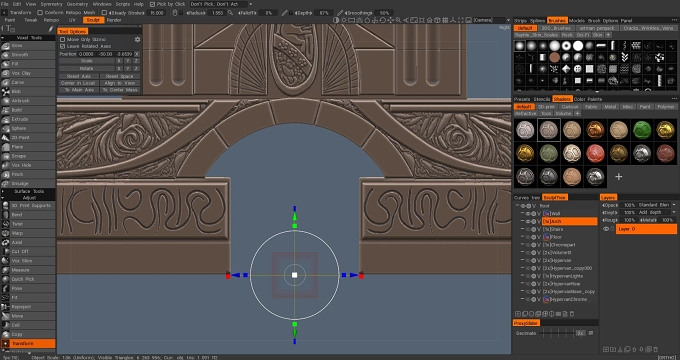
Task: Select the Bend adjust tool
Action: [28, 215]
